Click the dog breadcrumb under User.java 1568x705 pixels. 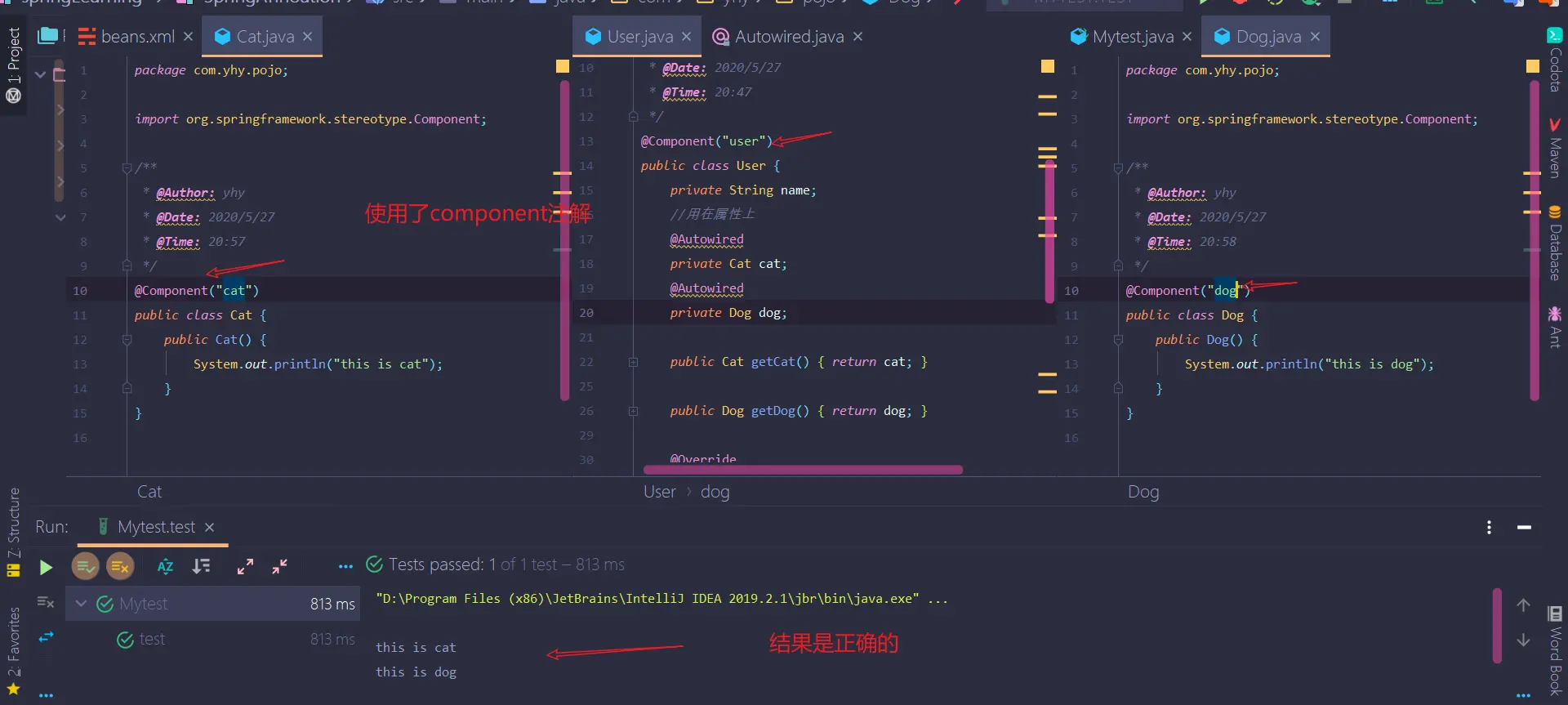(715, 492)
